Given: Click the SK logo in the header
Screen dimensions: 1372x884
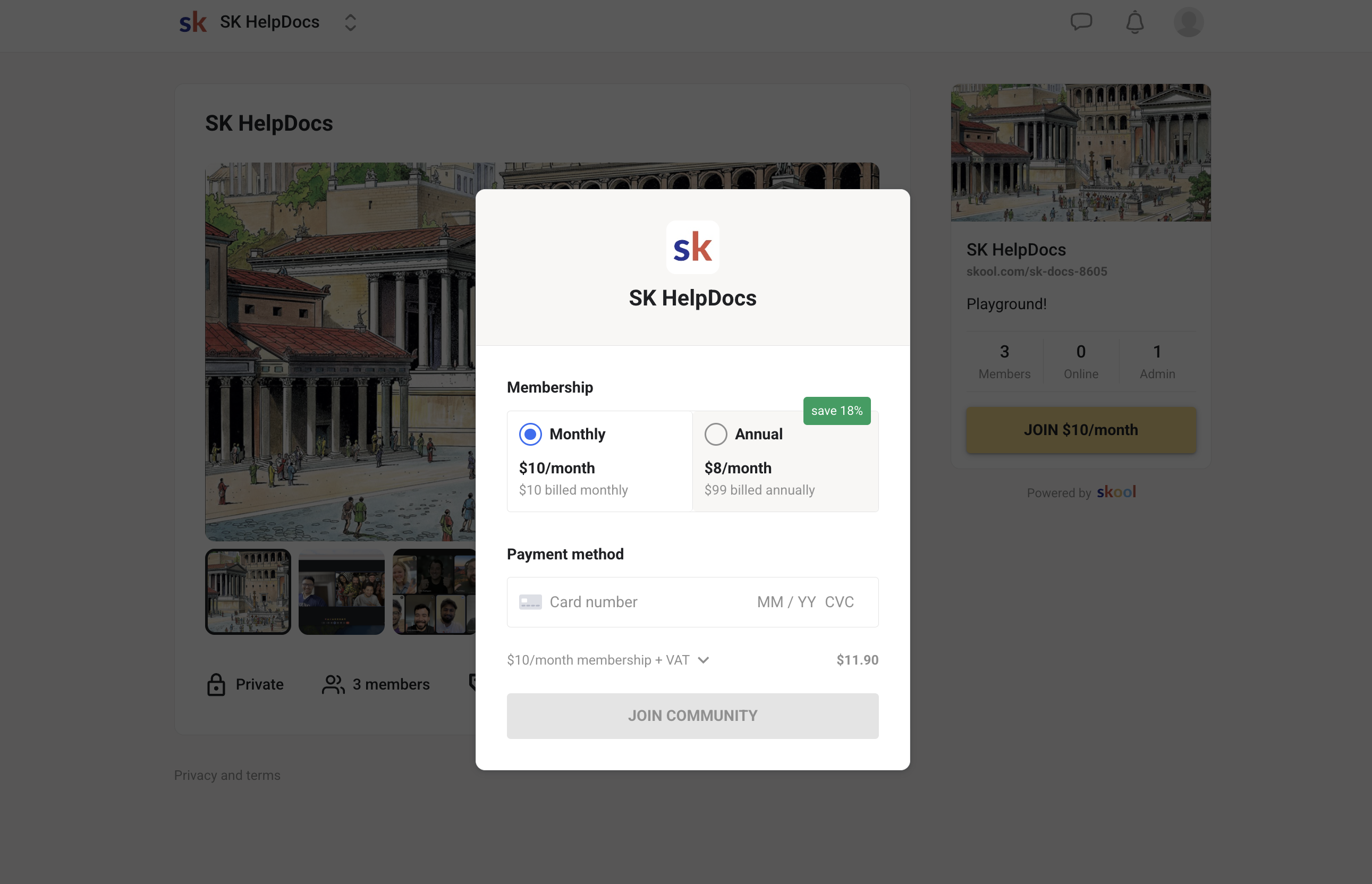Looking at the screenshot, I should click(193, 22).
